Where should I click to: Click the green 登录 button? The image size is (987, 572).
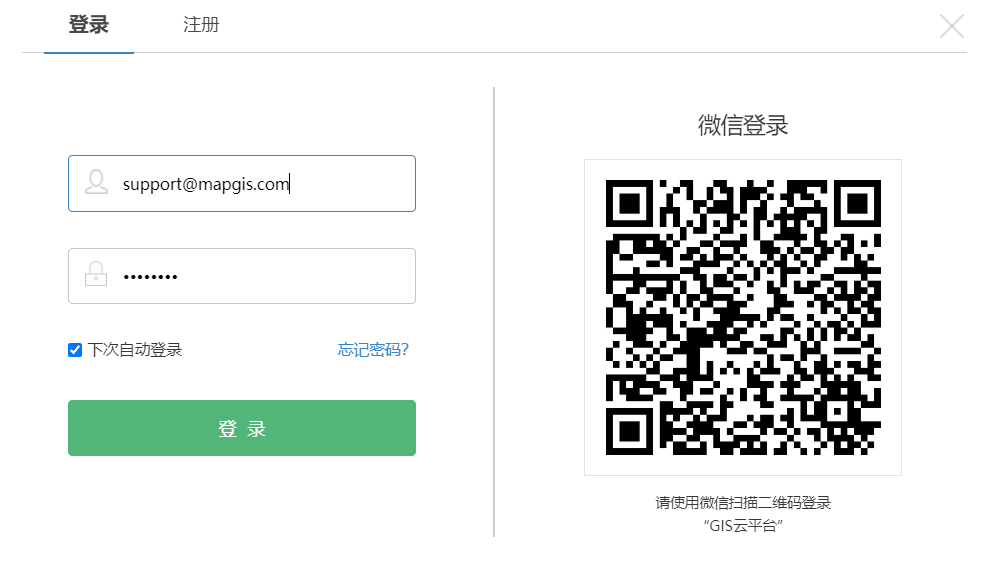pyautogui.click(x=242, y=428)
